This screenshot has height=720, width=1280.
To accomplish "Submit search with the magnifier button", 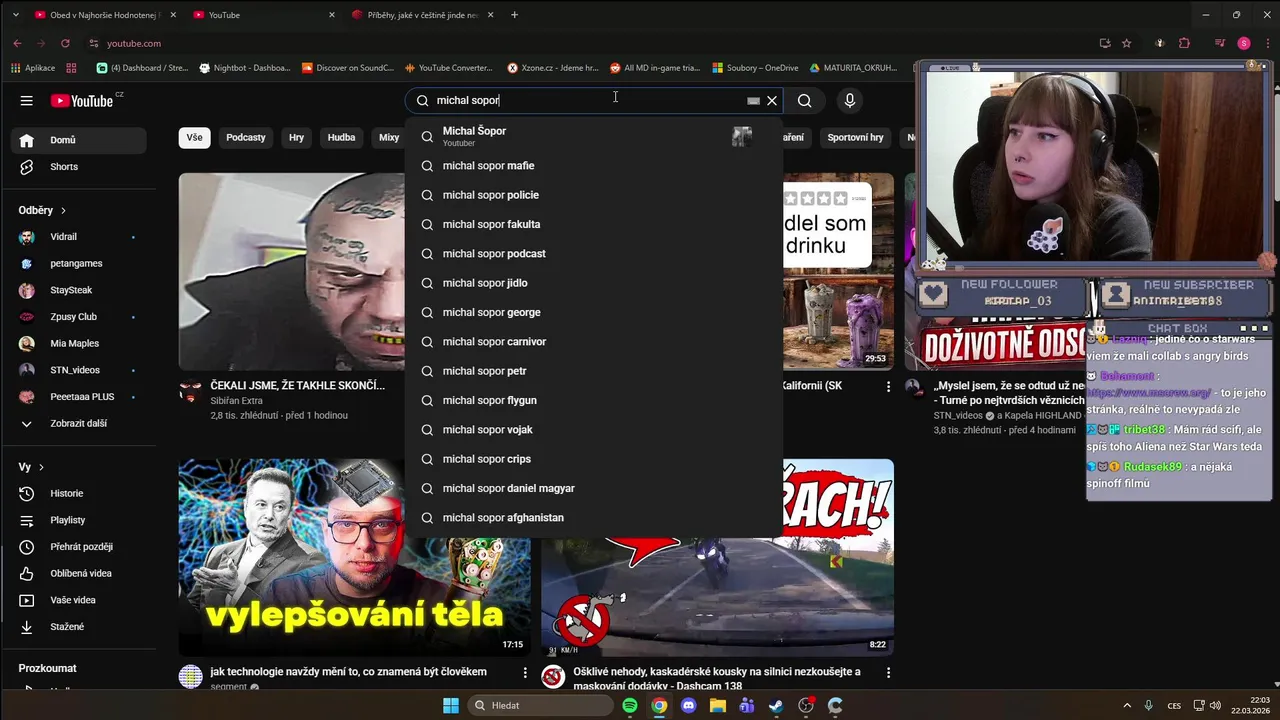I will tap(804, 100).
